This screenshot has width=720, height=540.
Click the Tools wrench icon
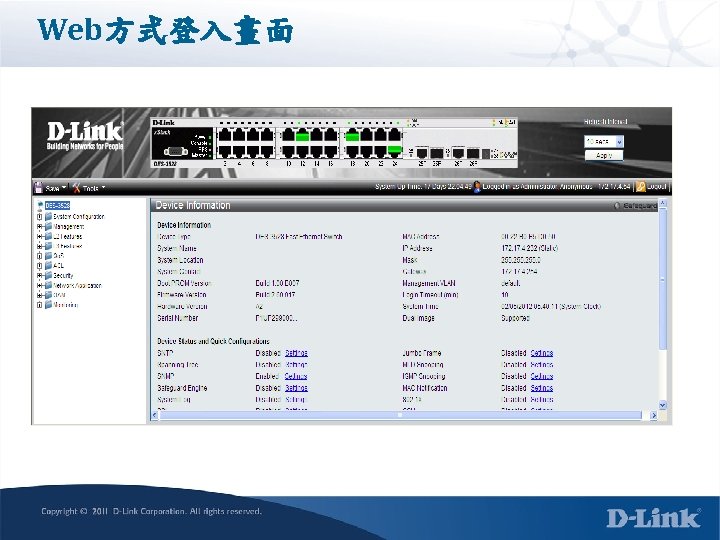pyautogui.click(x=76, y=188)
